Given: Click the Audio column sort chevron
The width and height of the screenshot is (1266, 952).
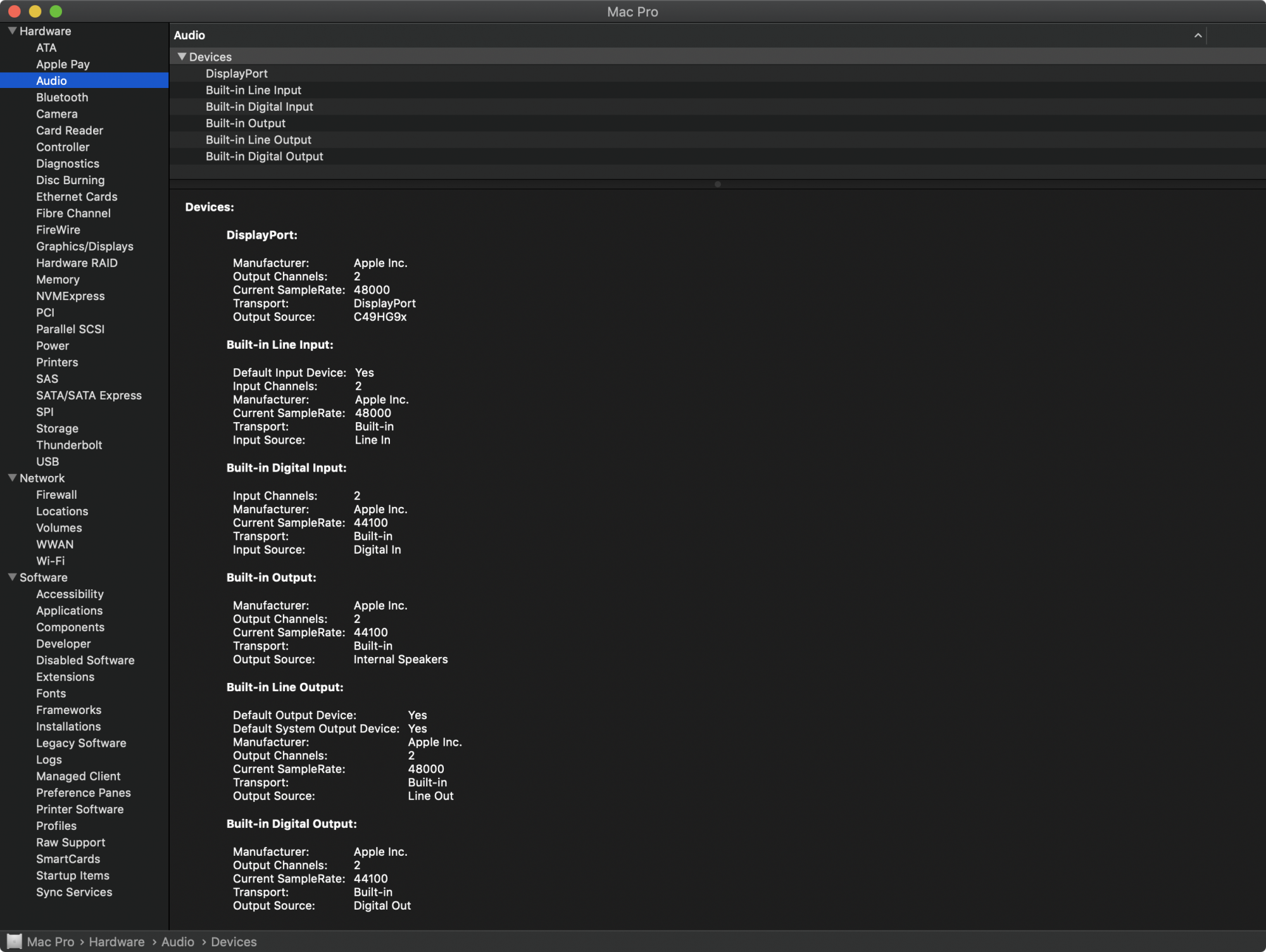Looking at the screenshot, I should click(x=1198, y=35).
